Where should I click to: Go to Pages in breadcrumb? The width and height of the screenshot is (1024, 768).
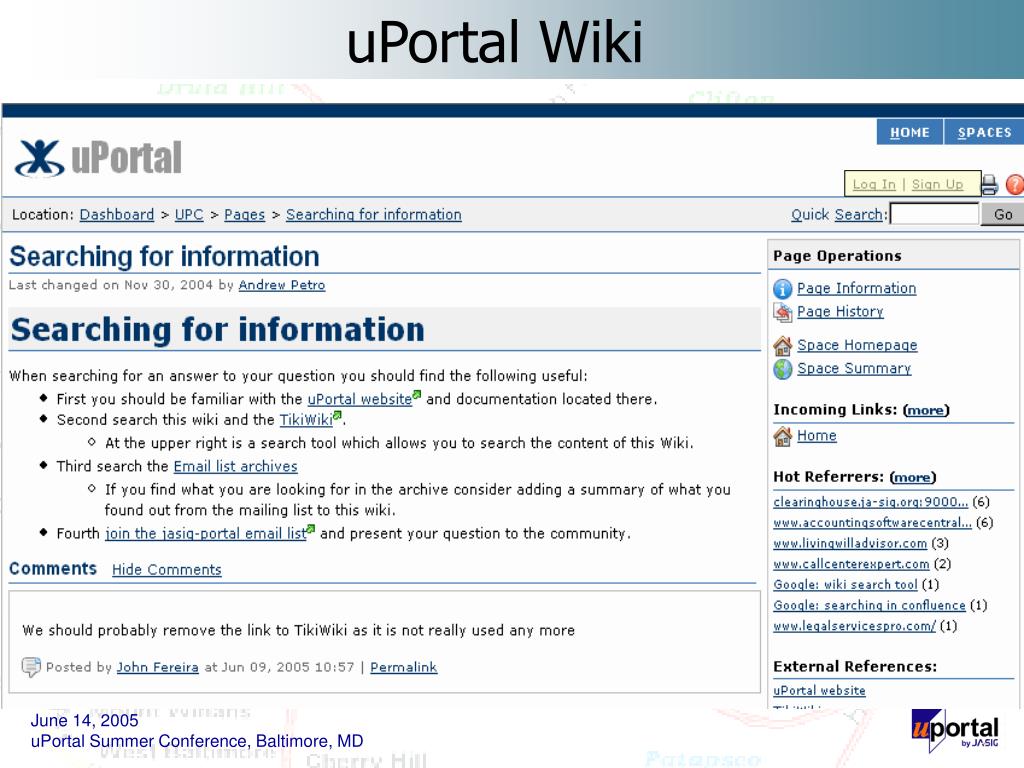(x=244, y=215)
